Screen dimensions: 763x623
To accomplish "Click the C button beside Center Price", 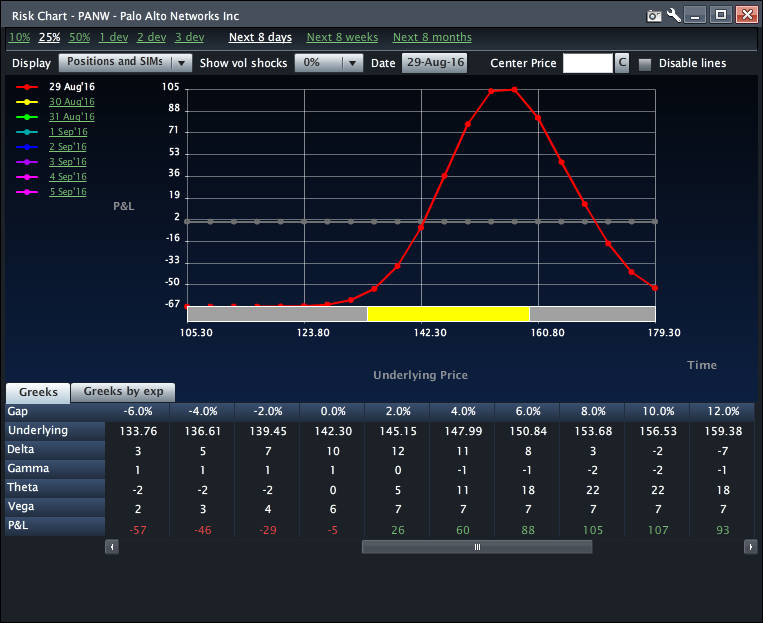I will [x=622, y=63].
